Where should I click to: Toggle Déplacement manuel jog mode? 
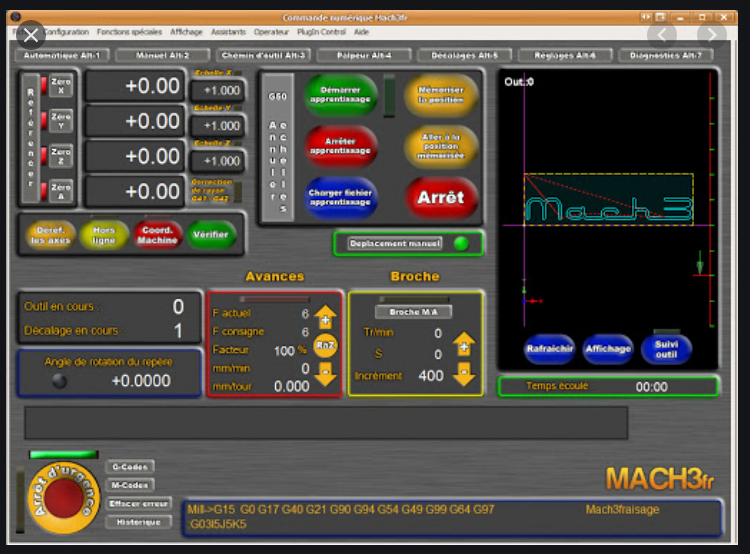(x=395, y=243)
